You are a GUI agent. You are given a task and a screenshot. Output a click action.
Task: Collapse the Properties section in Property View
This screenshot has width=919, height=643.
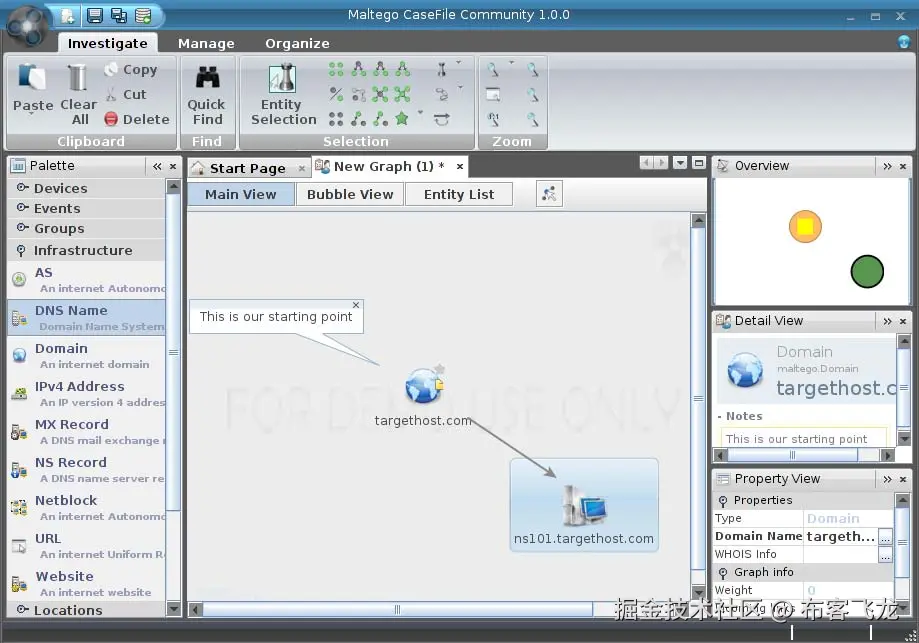click(x=723, y=501)
